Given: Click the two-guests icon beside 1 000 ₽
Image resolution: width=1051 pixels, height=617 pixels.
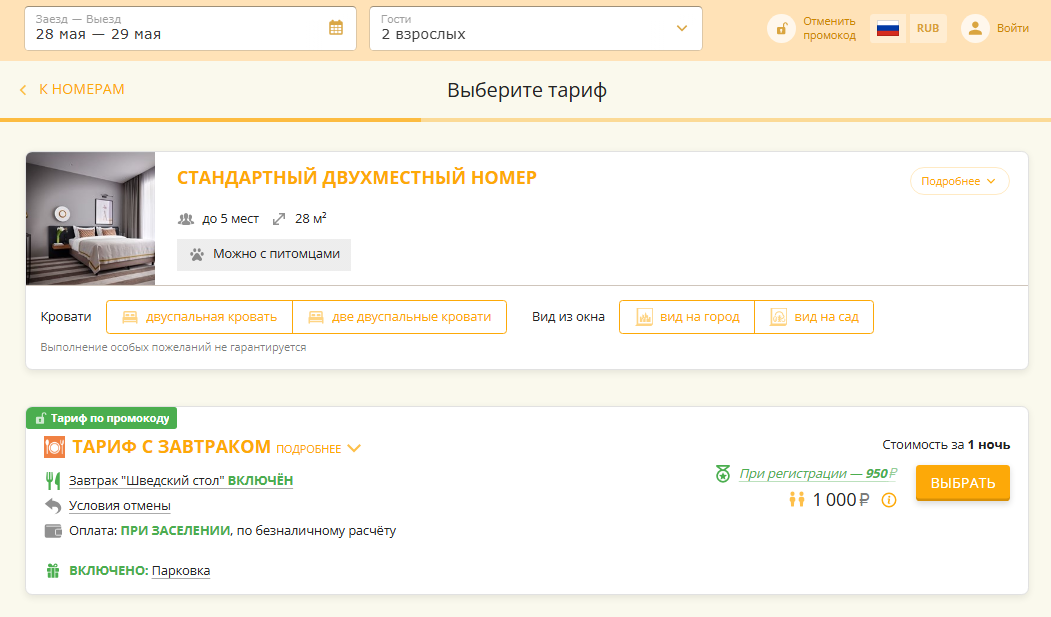Looking at the screenshot, I should click(796, 500).
